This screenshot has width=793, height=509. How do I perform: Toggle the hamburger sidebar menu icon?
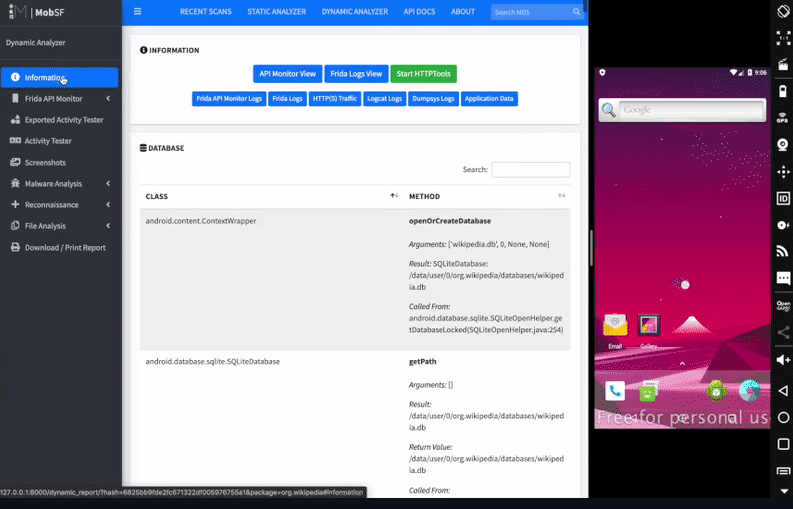(138, 11)
